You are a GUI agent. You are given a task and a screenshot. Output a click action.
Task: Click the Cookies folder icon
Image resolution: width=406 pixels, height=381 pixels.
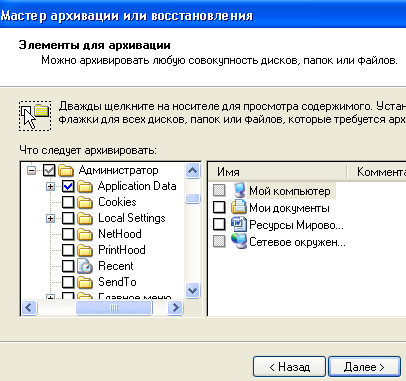point(85,202)
